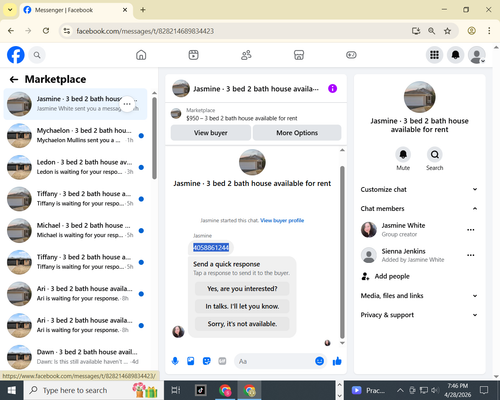Expand Customize chat section

pyautogui.click(x=419, y=189)
